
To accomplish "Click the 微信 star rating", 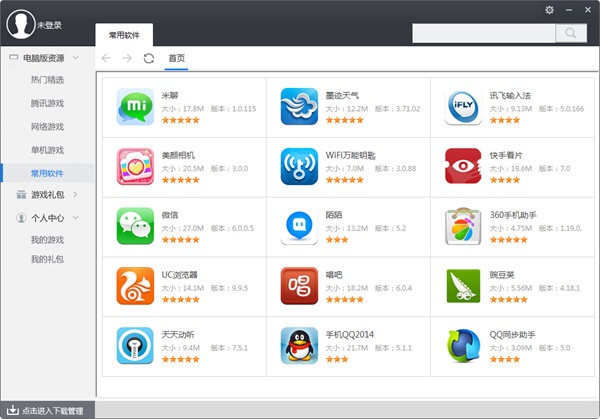I will click(181, 240).
